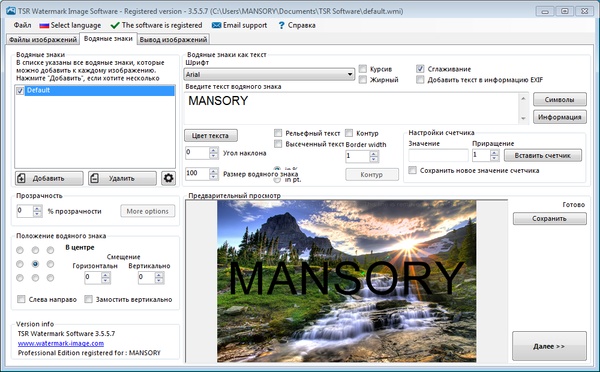Switch to the Водяные знаки tab
The height and width of the screenshot is (372, 600).
[108, 39]
